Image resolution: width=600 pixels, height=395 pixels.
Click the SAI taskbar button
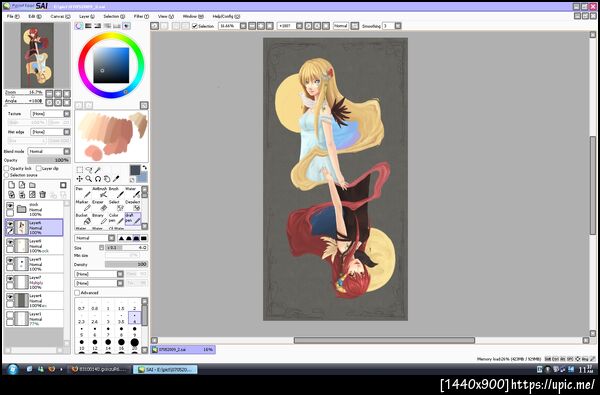pyautogui.click(x=165, y=369)
